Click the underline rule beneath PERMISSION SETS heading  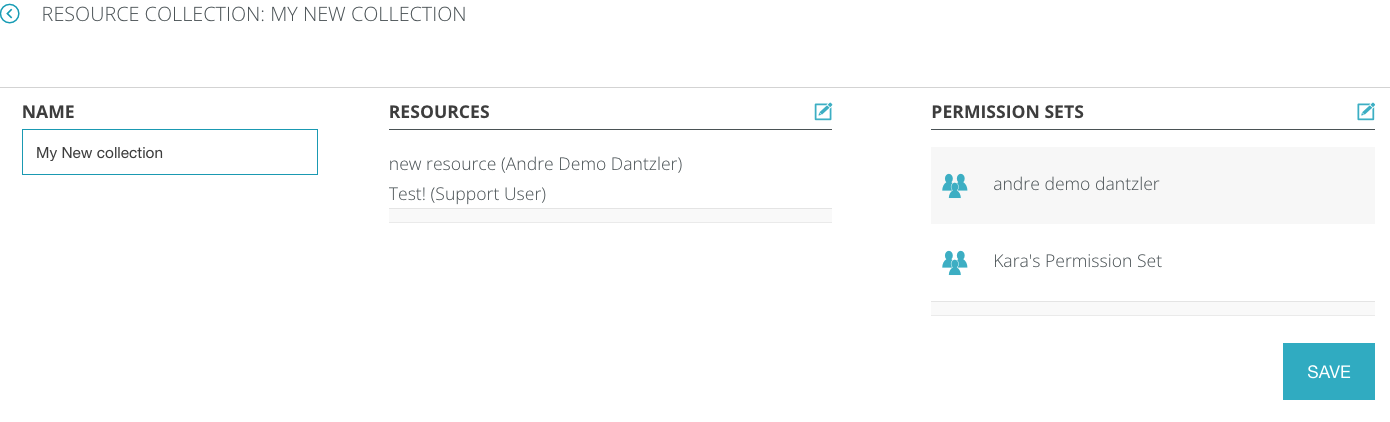pos(1152,129)
